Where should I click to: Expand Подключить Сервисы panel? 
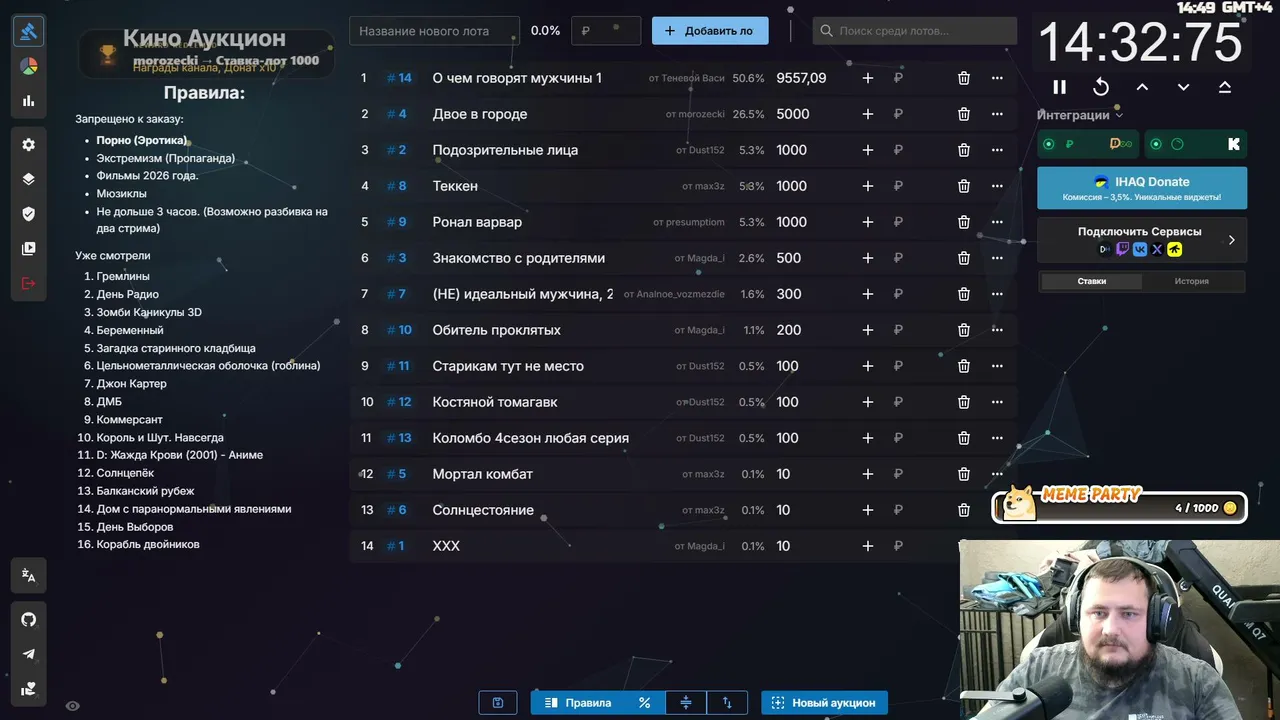pos(1142,240)
